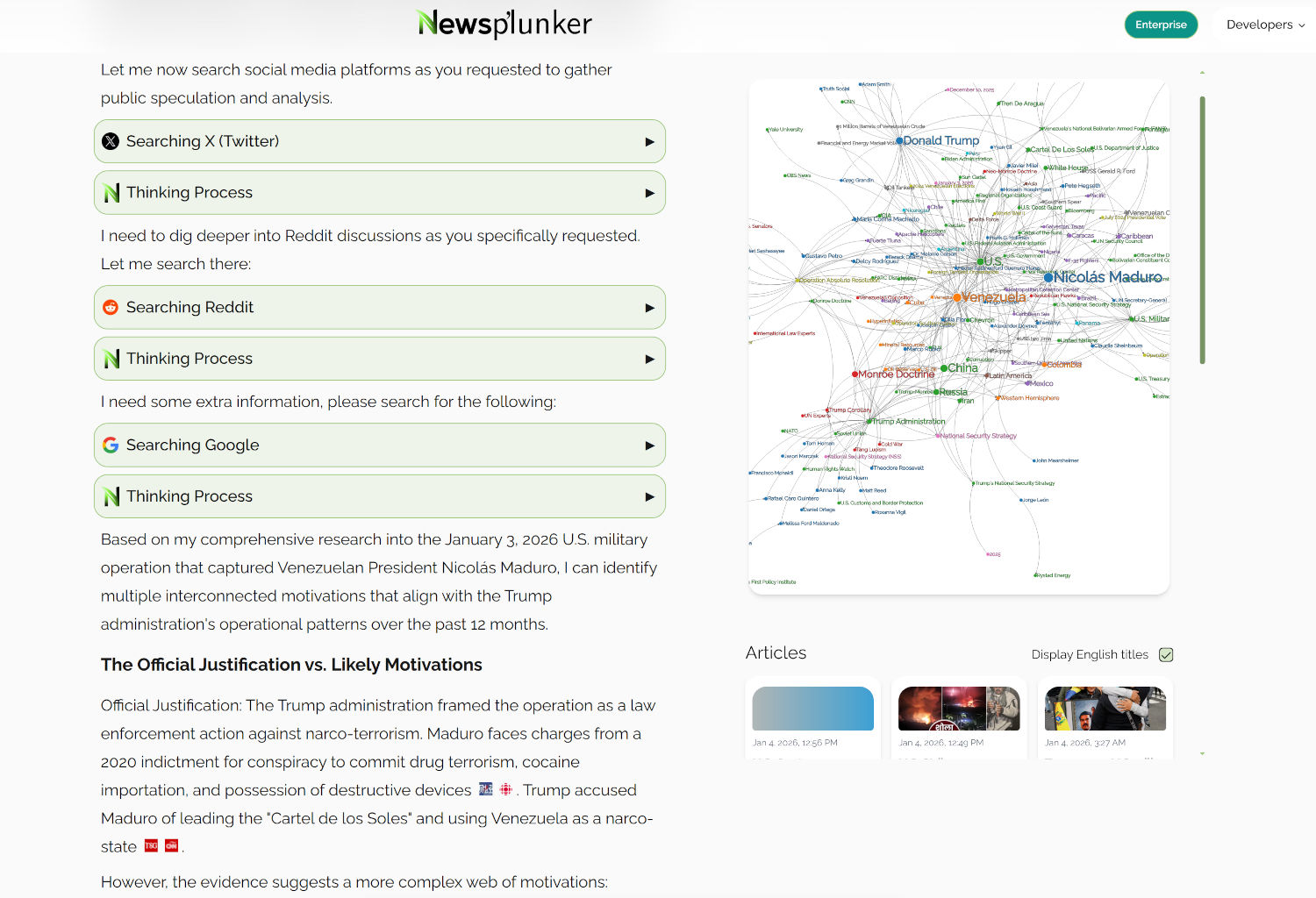Expand the Thinking Process arrow below Searching Google
Screen dimensions: 1316x898
pos(649,496)
